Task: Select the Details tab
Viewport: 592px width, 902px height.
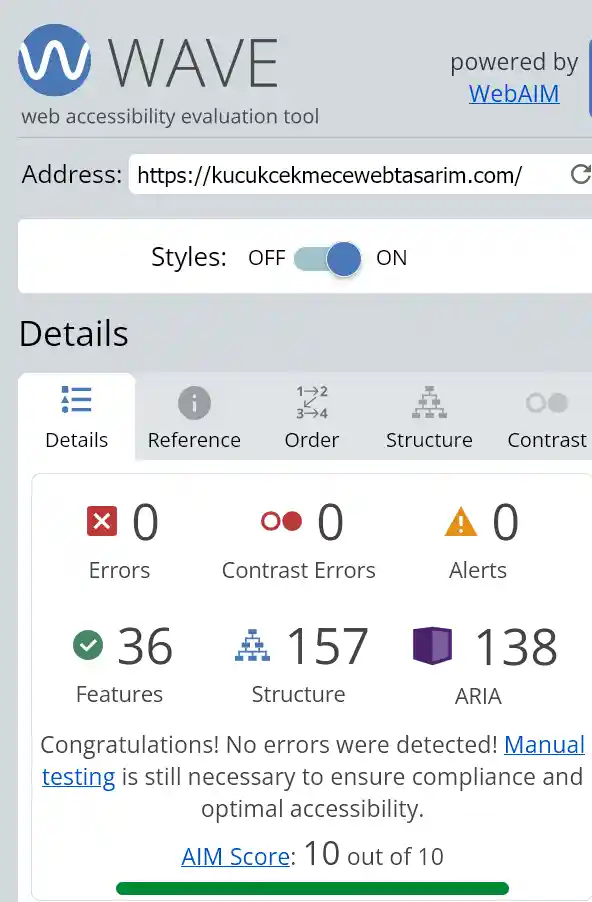Action: point(77,417)
